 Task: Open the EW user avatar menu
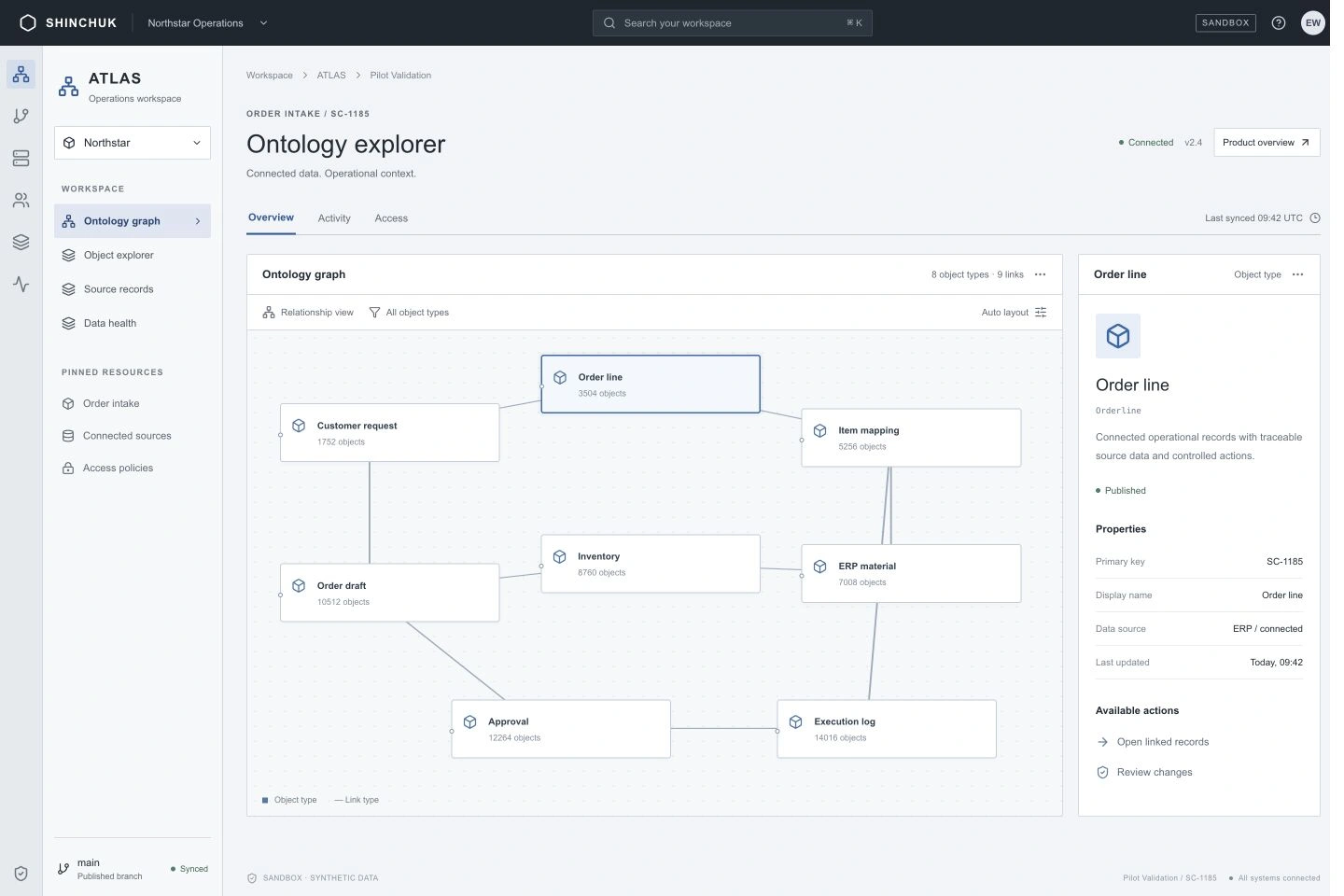pos(1313,22)
